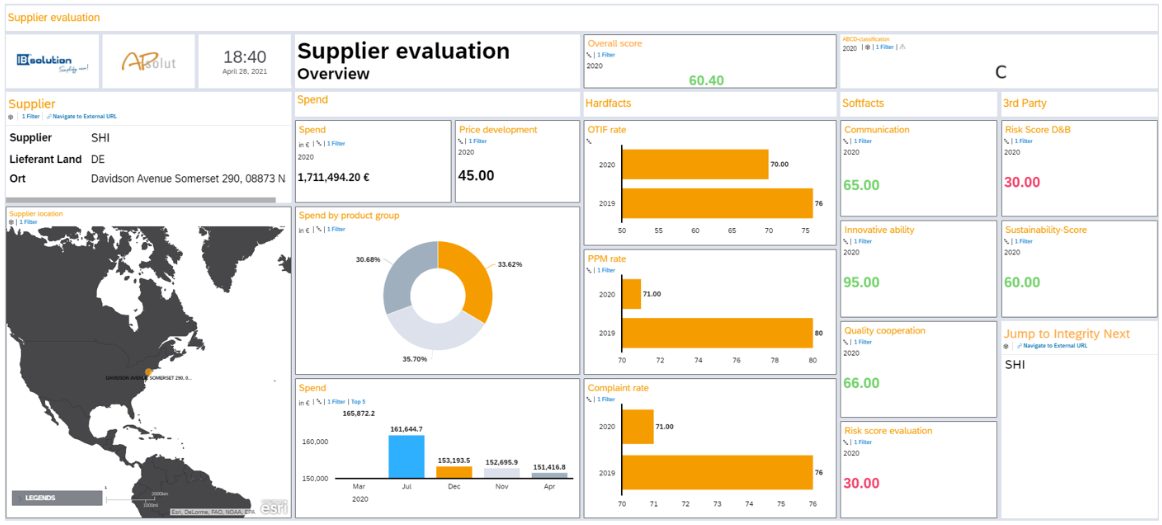
Task: Open 1 Filter under Spend by product group
Action: (335, 229)
